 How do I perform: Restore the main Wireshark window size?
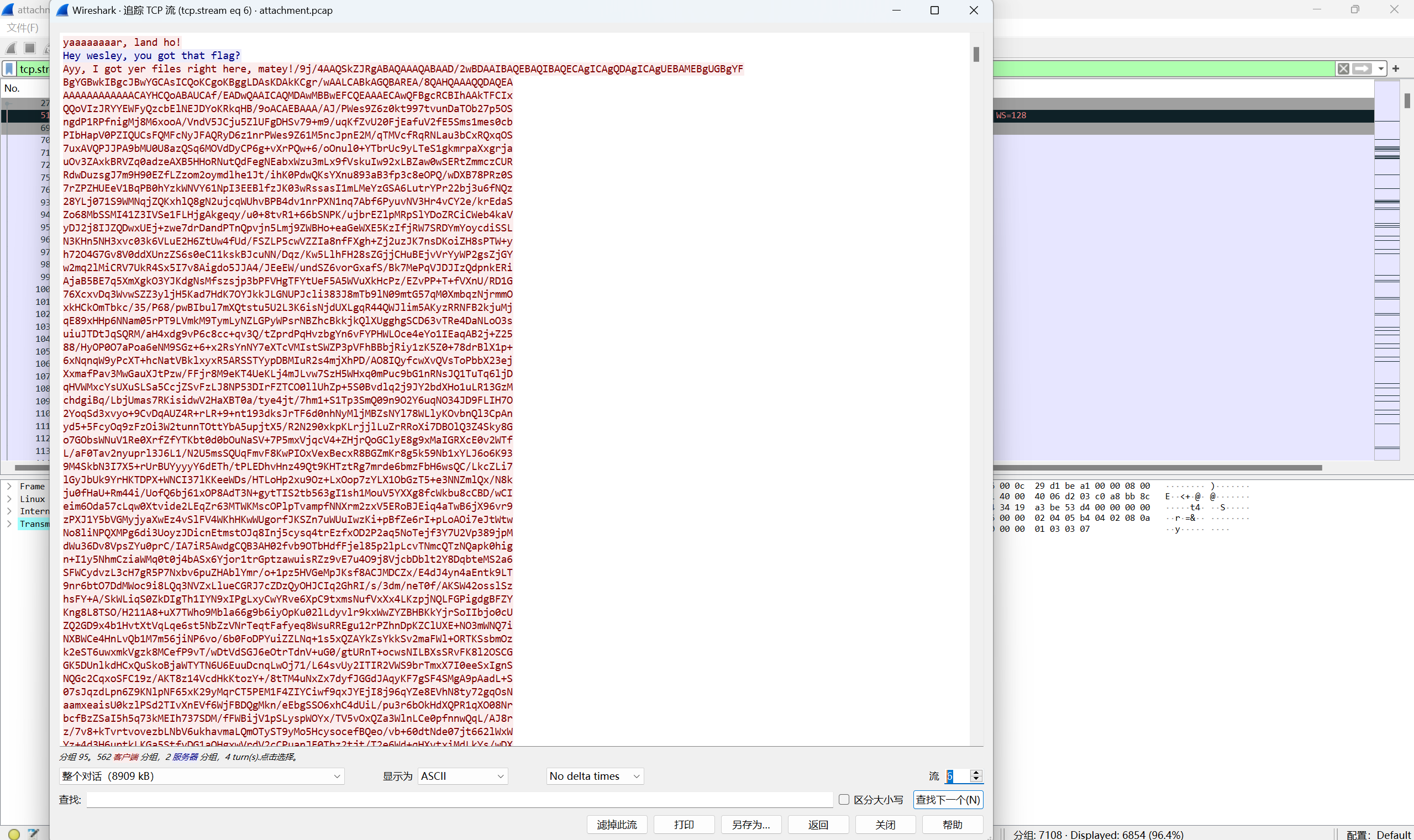click(x=1354, y=9)
